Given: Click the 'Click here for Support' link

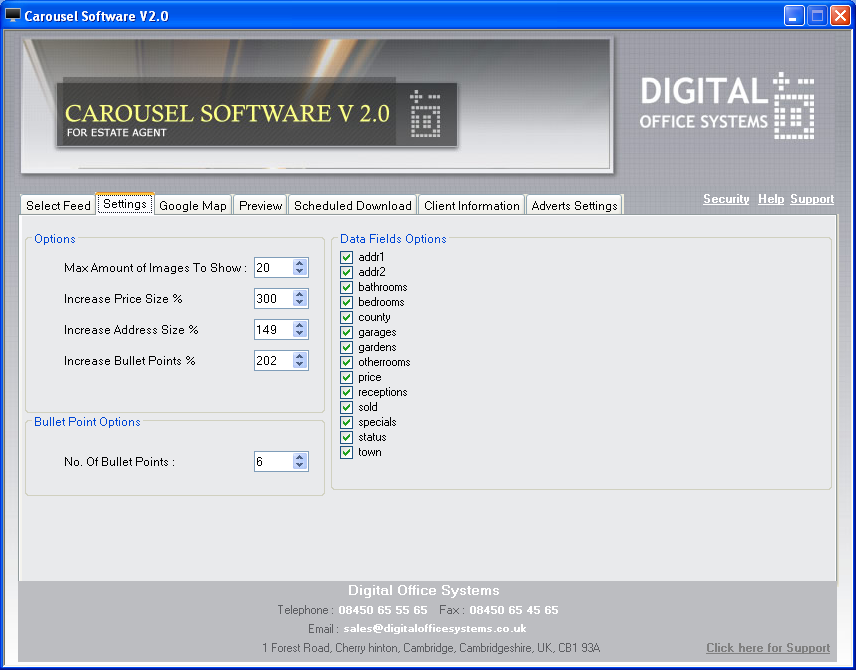Looking at the screenshot, I should (x=768, y=648).
